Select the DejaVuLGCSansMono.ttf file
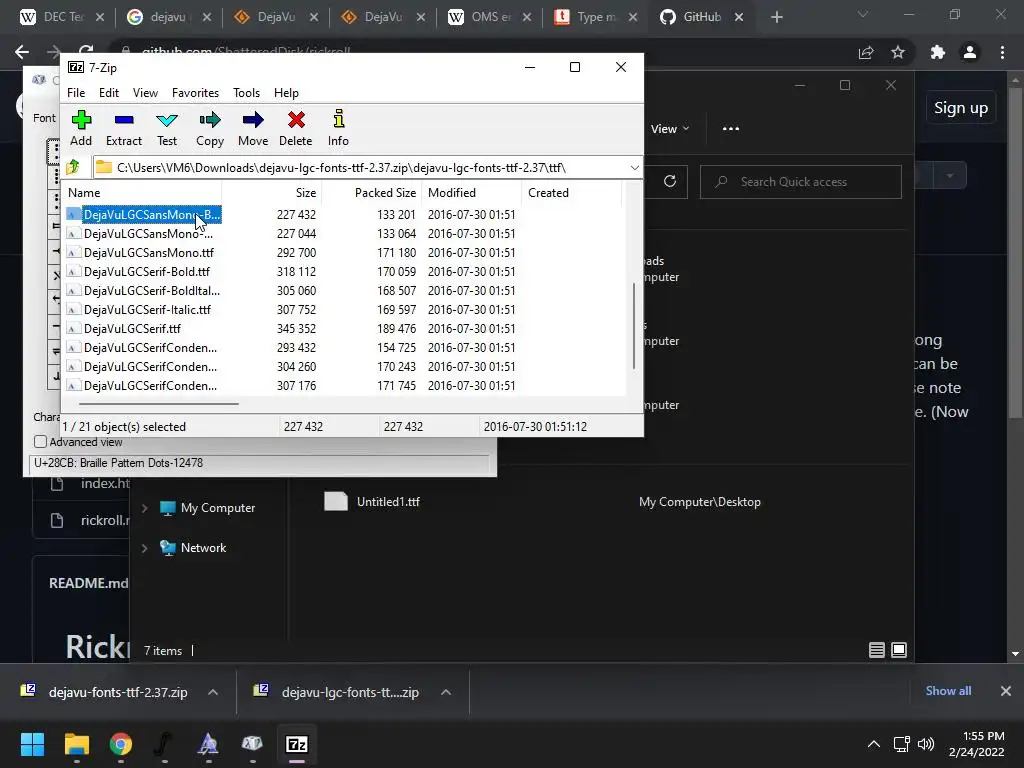This screenshot has height=768, width=1024. coord(148,253)
